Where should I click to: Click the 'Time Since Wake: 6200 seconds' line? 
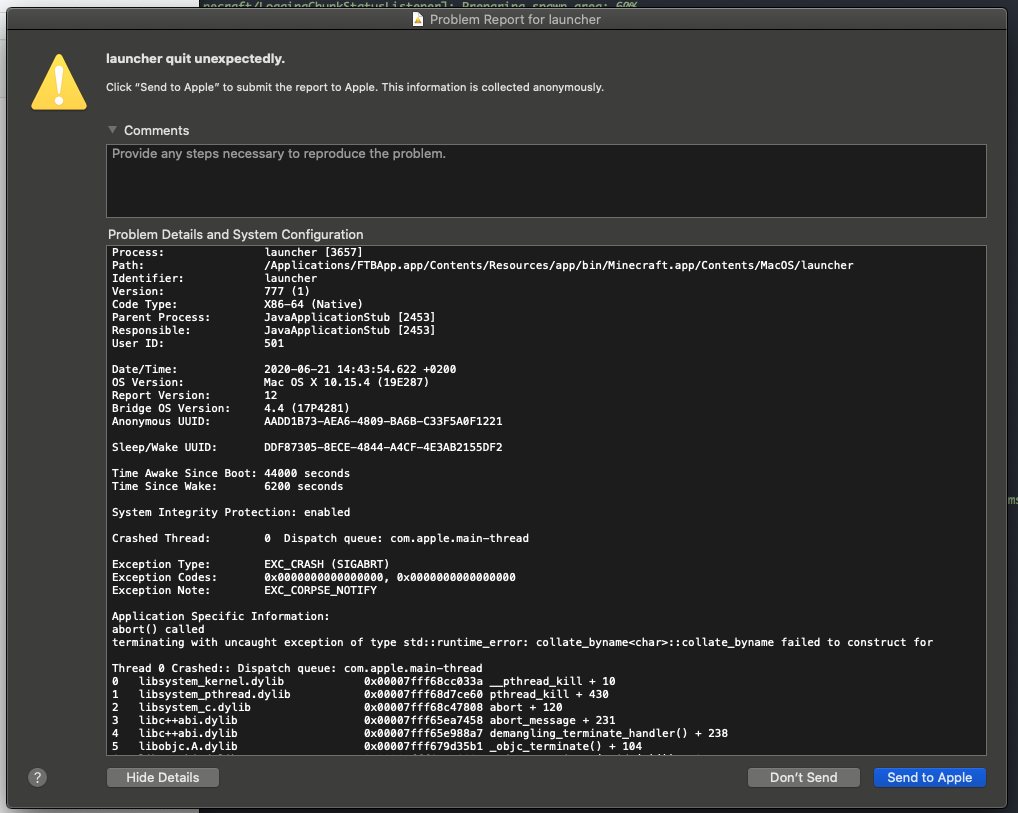pyautogui.click(x=227, y=486)
